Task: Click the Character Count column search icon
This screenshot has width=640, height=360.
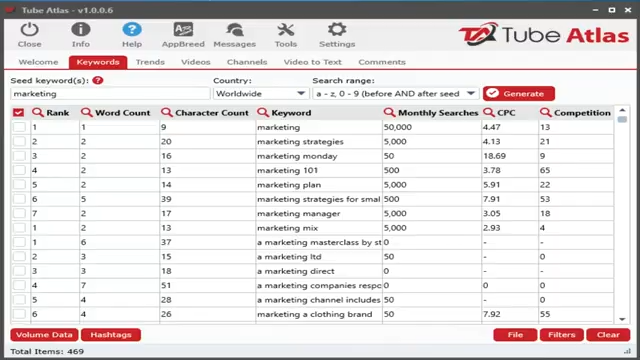Action: point(167,113)
